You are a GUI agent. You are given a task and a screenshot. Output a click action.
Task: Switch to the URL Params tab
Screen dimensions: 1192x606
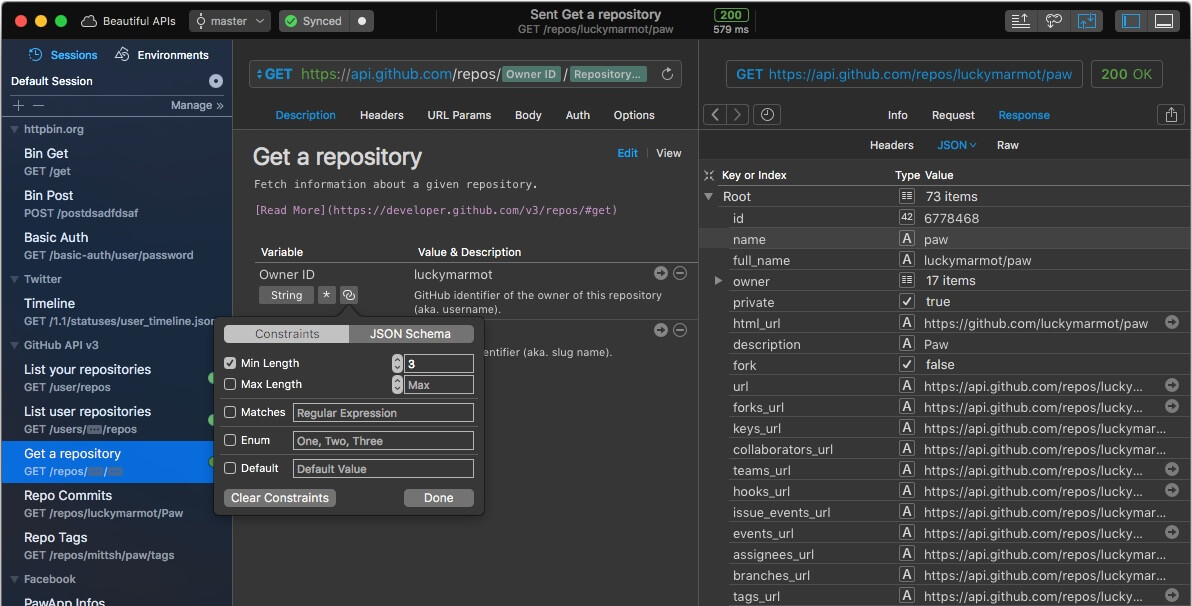[x=459, y=115]
